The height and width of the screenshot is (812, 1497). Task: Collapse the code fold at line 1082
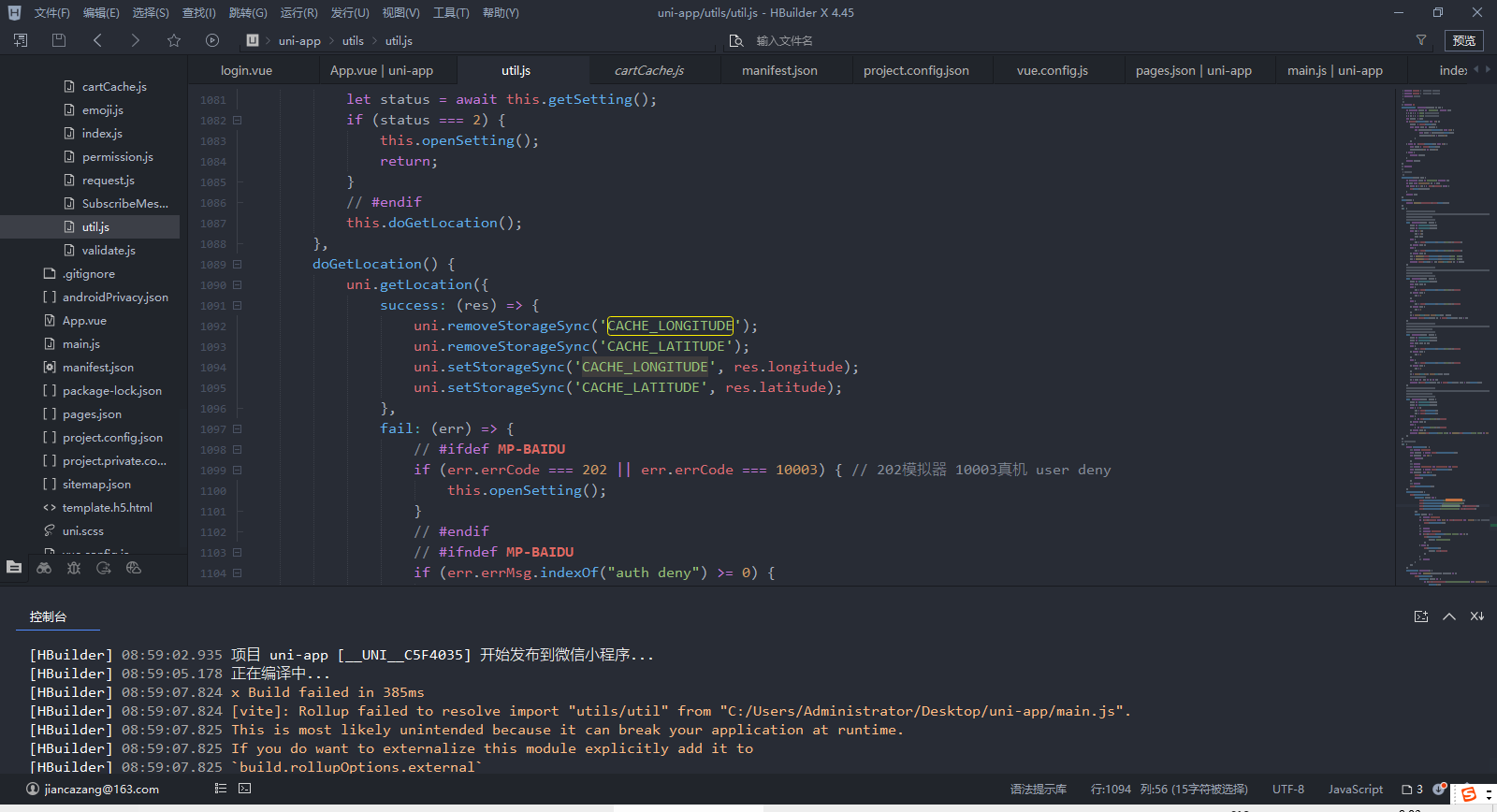coord(238,121)
